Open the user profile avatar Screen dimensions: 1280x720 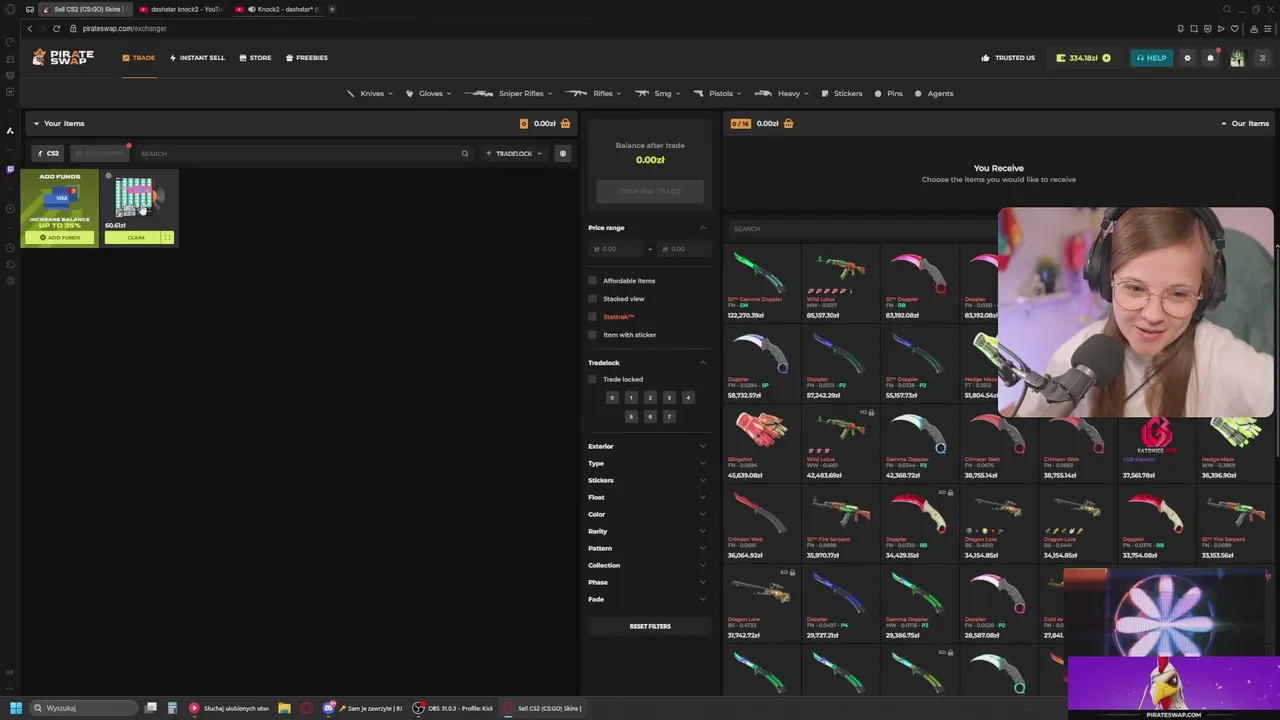1237,58
